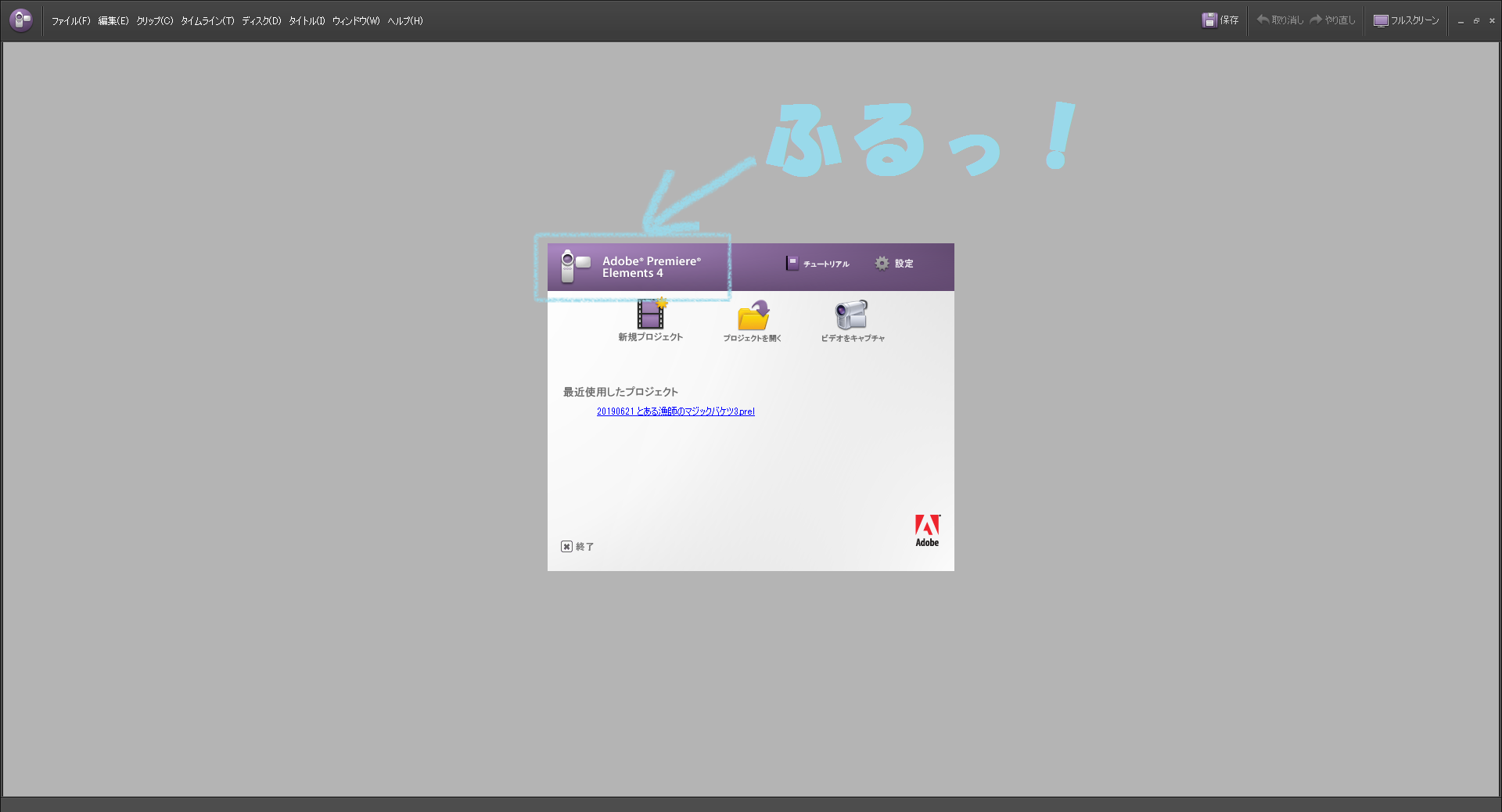Minimize the application window
The width and height of the screenshot is (1502, 812).
coord(1461,21)
